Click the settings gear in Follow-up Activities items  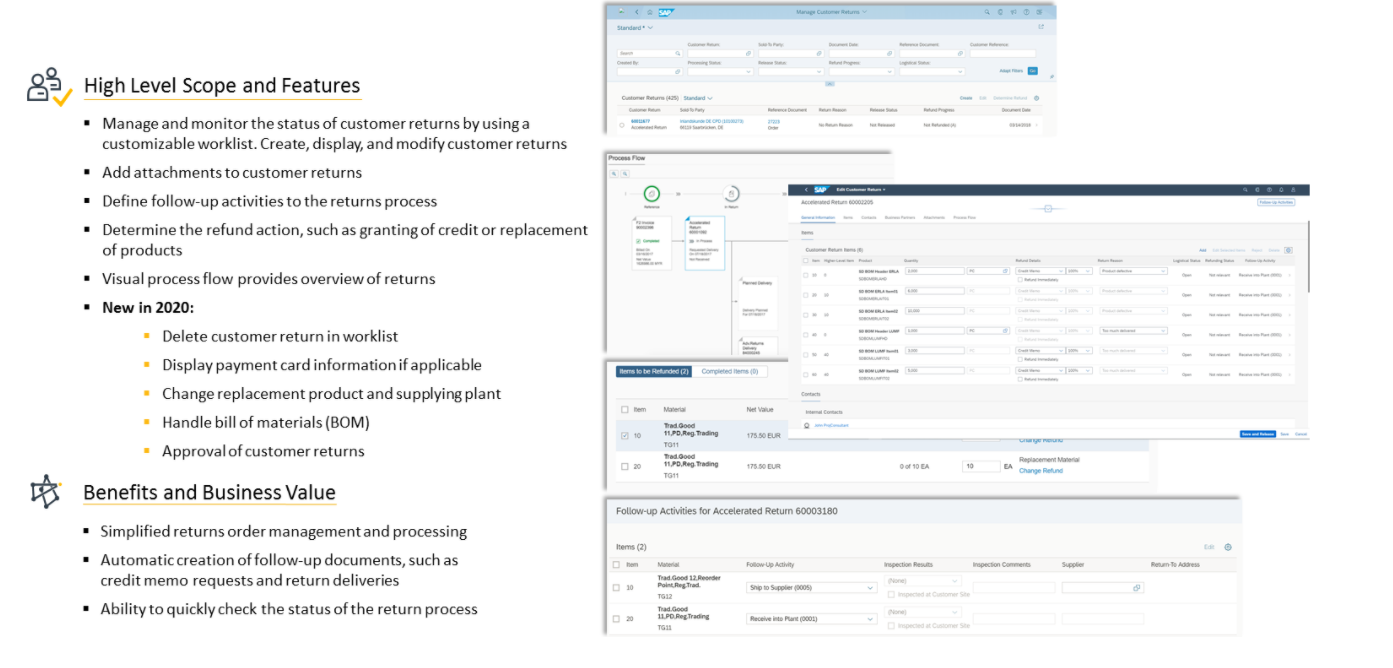(1228, 547)
